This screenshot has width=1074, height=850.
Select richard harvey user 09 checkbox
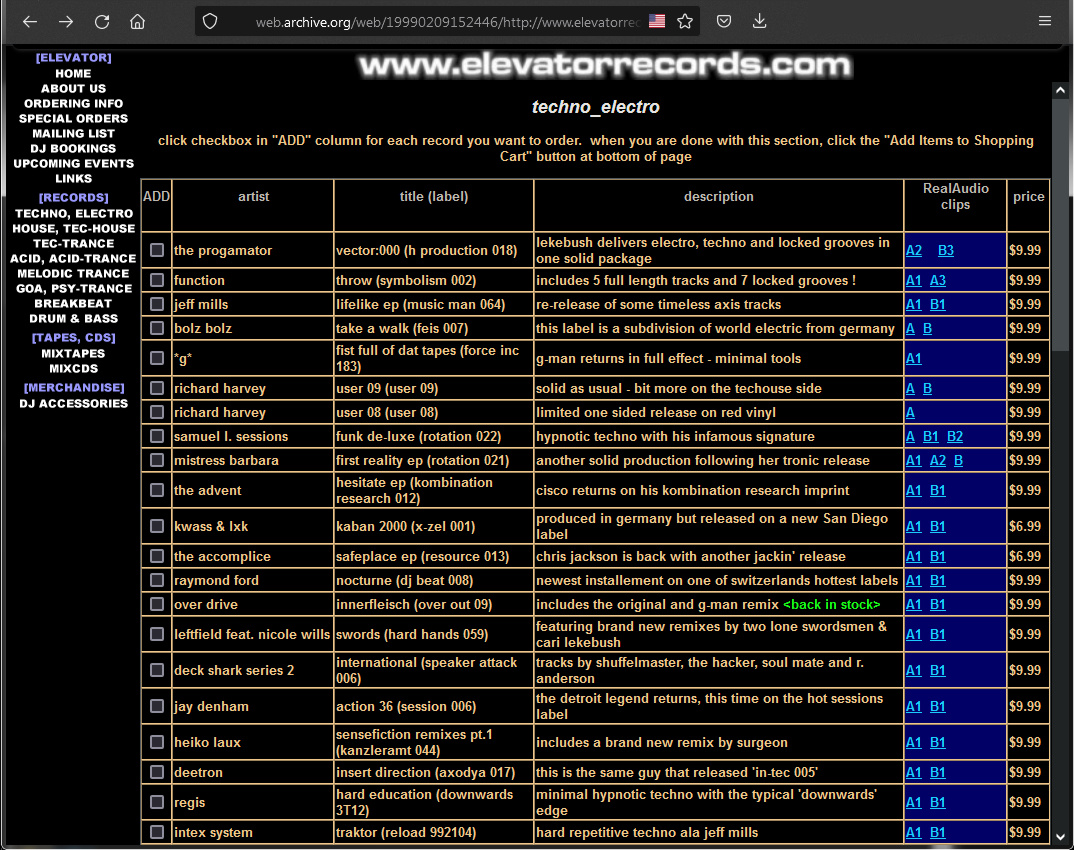point(157,388)
